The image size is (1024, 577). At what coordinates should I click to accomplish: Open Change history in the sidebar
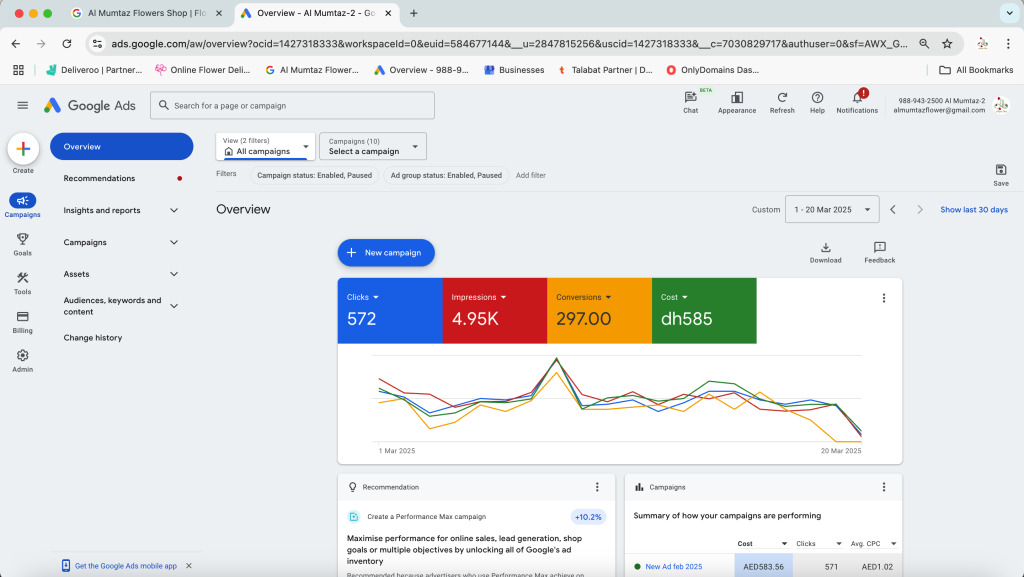click(x=93, y=337)
